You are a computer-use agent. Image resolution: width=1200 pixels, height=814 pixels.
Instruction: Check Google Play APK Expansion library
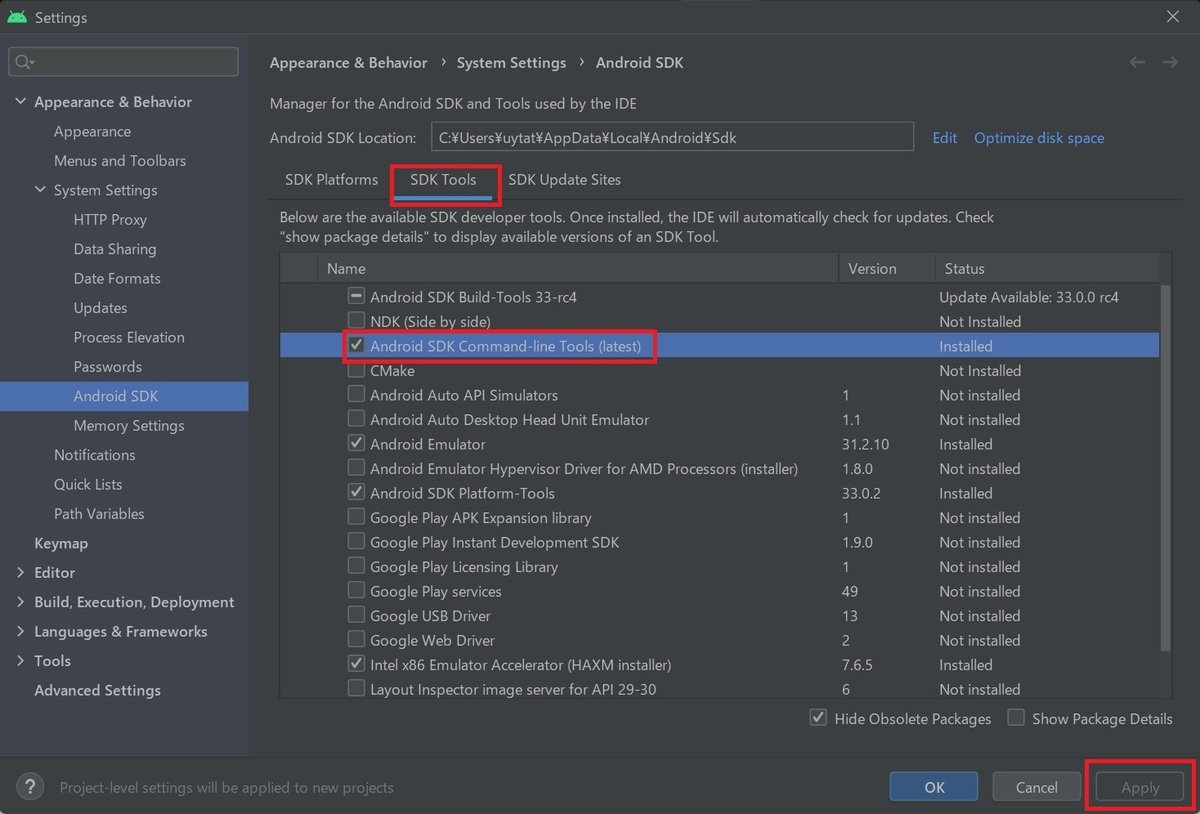click(356, 517)
